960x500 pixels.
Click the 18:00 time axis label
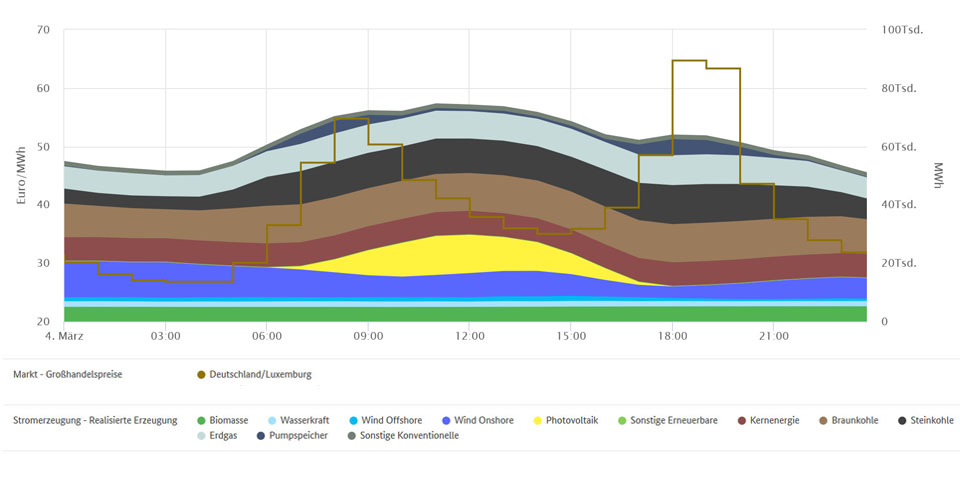pyautogui.click(x=672, y=336)
